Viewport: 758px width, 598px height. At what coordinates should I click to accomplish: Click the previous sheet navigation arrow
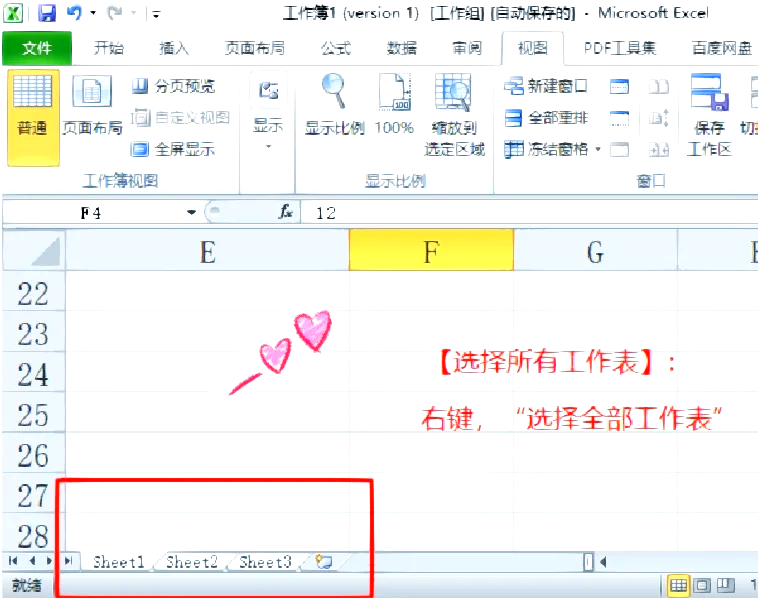pyautogui.click(x=32, y=561)
